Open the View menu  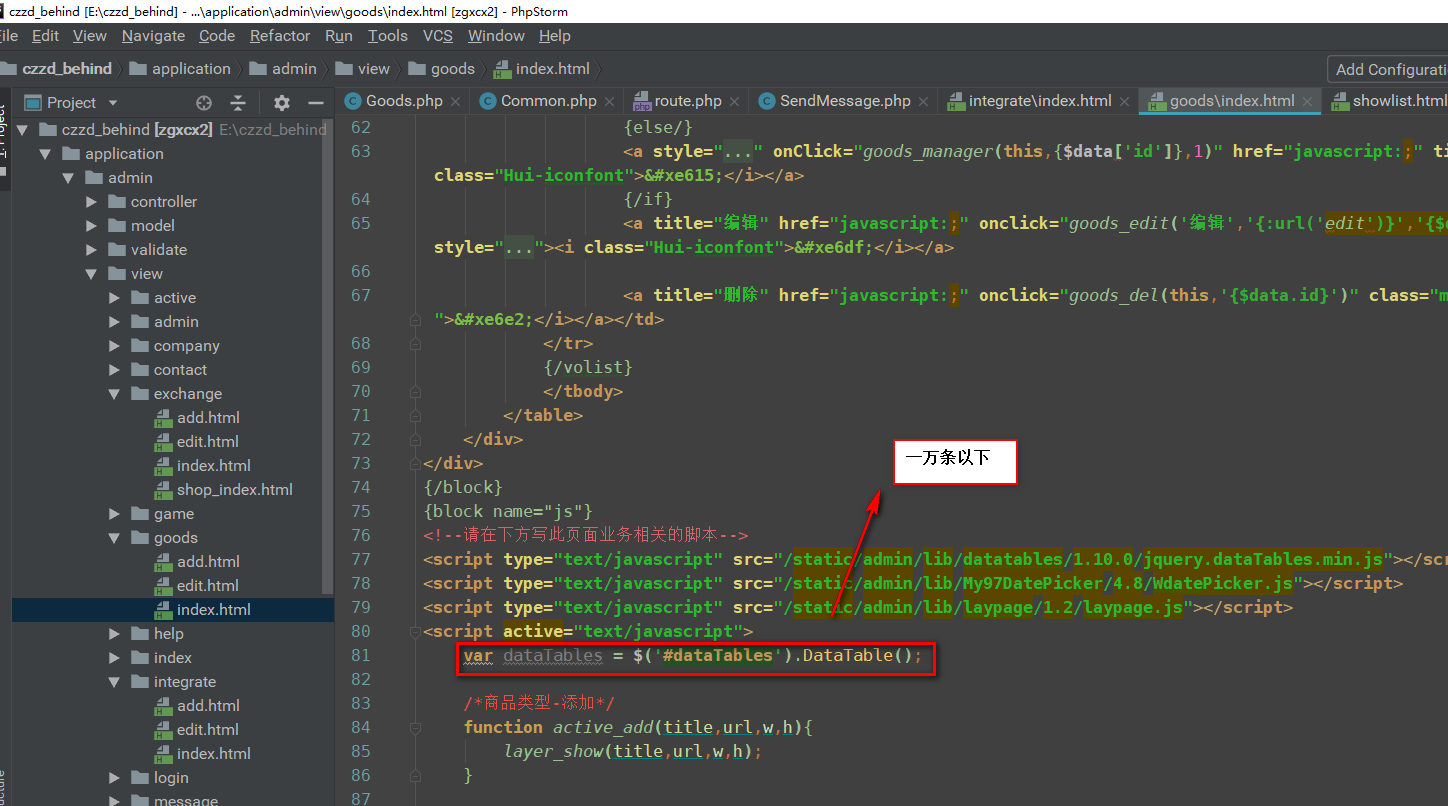[90, 36]
